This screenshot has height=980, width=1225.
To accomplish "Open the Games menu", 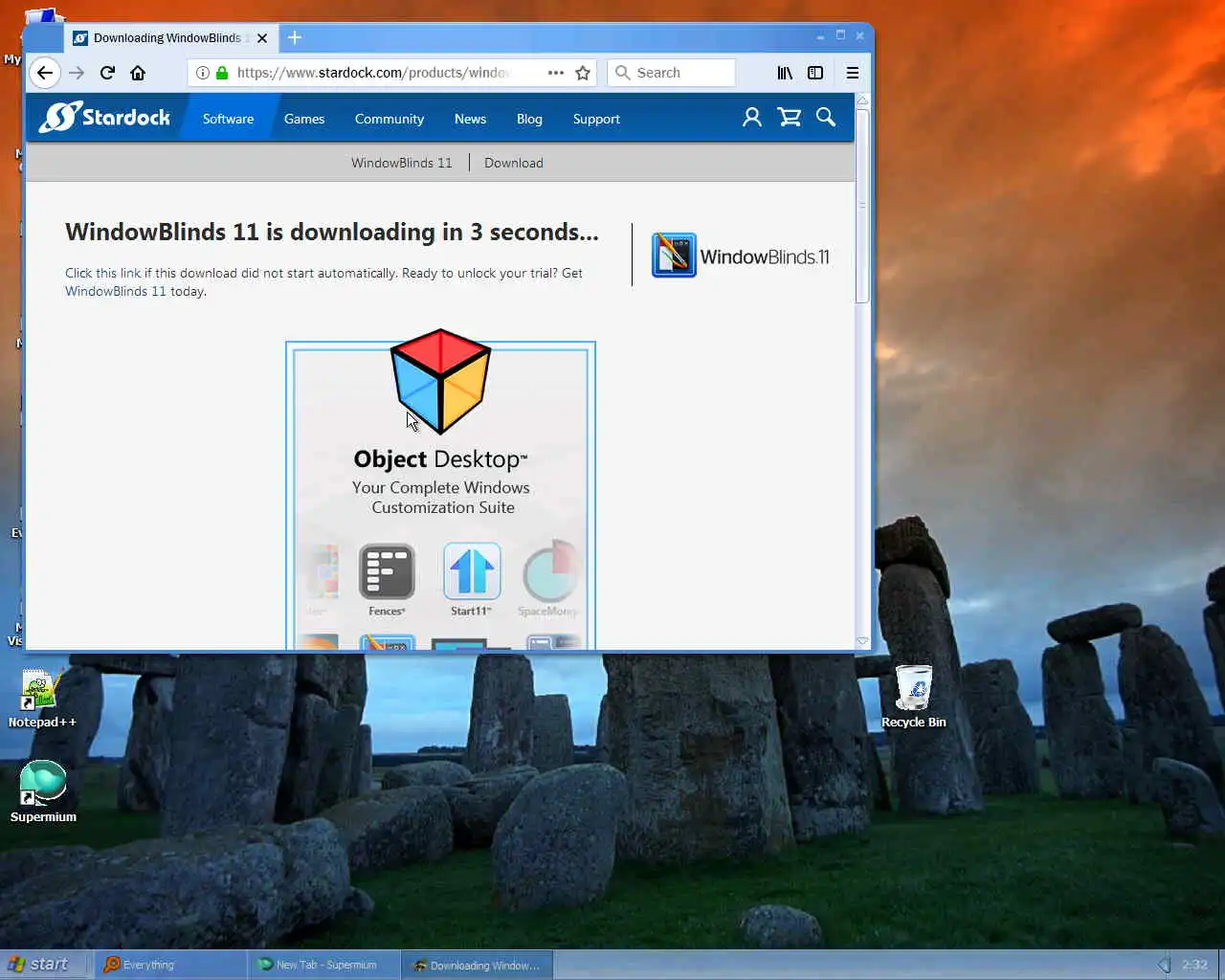I will (x=304, y=119).
